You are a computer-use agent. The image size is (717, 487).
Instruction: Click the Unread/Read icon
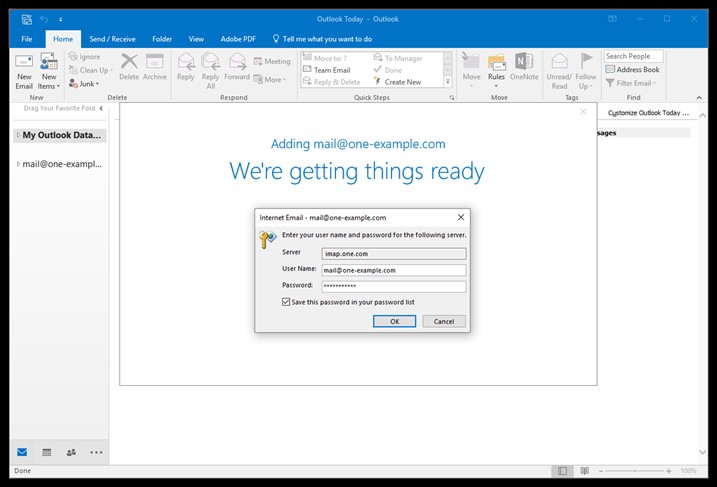tap(559, 71)
